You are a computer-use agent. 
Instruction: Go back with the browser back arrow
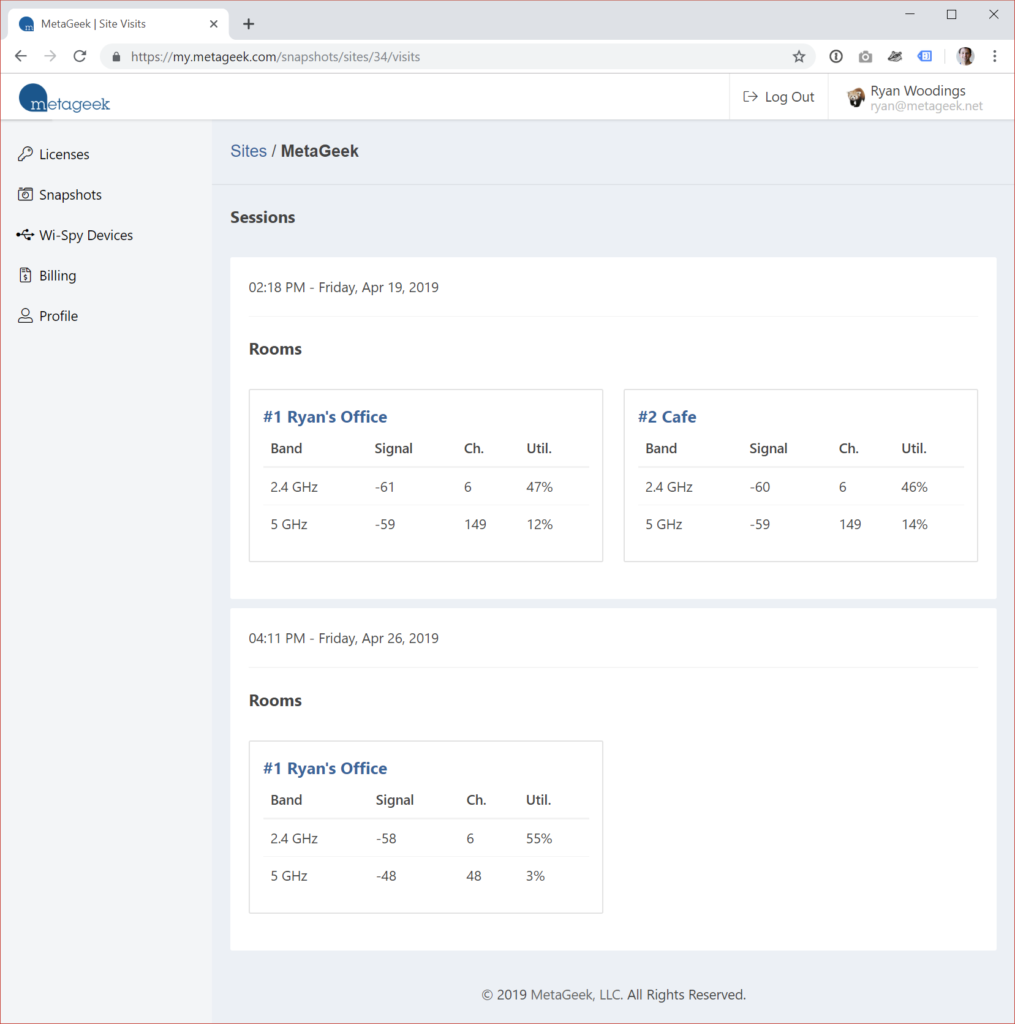21,56
